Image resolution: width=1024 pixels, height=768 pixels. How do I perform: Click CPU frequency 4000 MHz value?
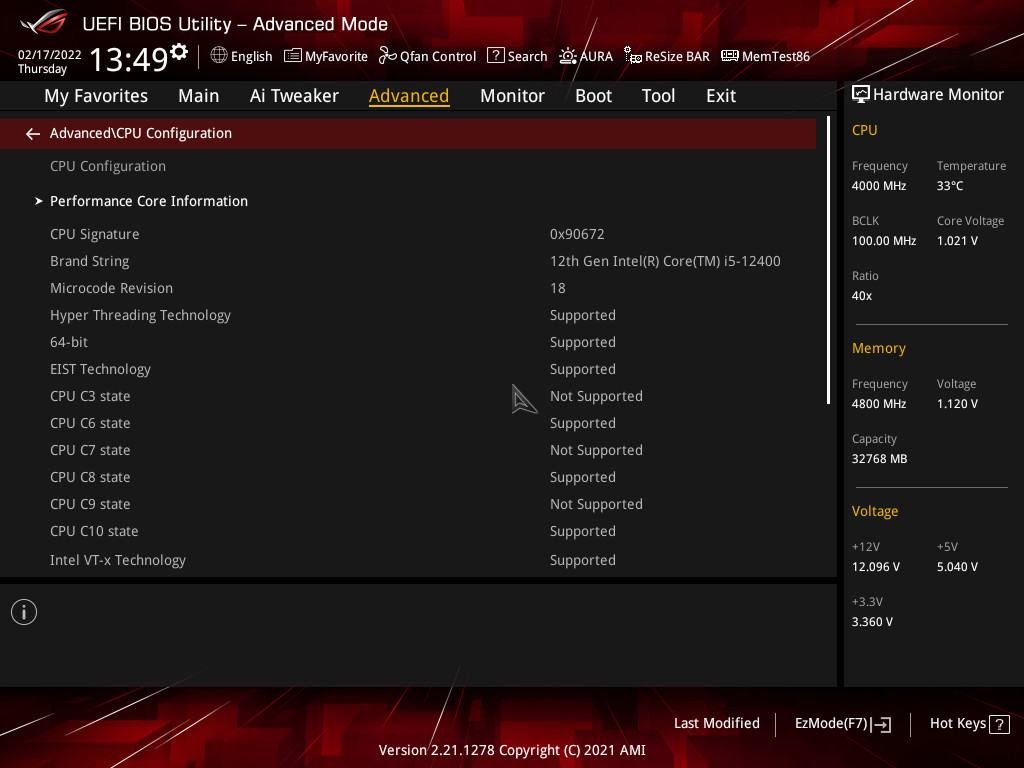[878, 186]
